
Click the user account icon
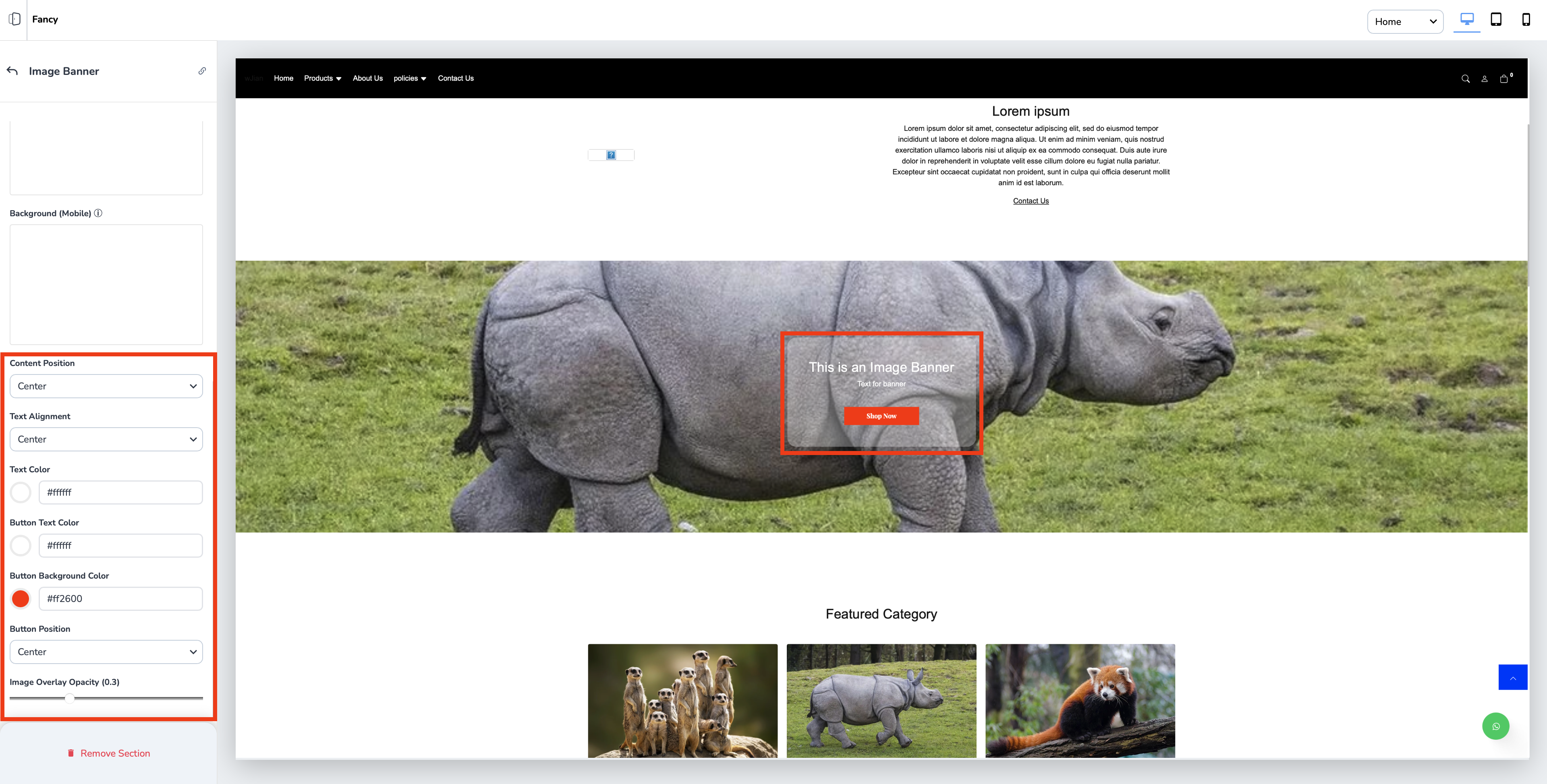(1484, 79)
